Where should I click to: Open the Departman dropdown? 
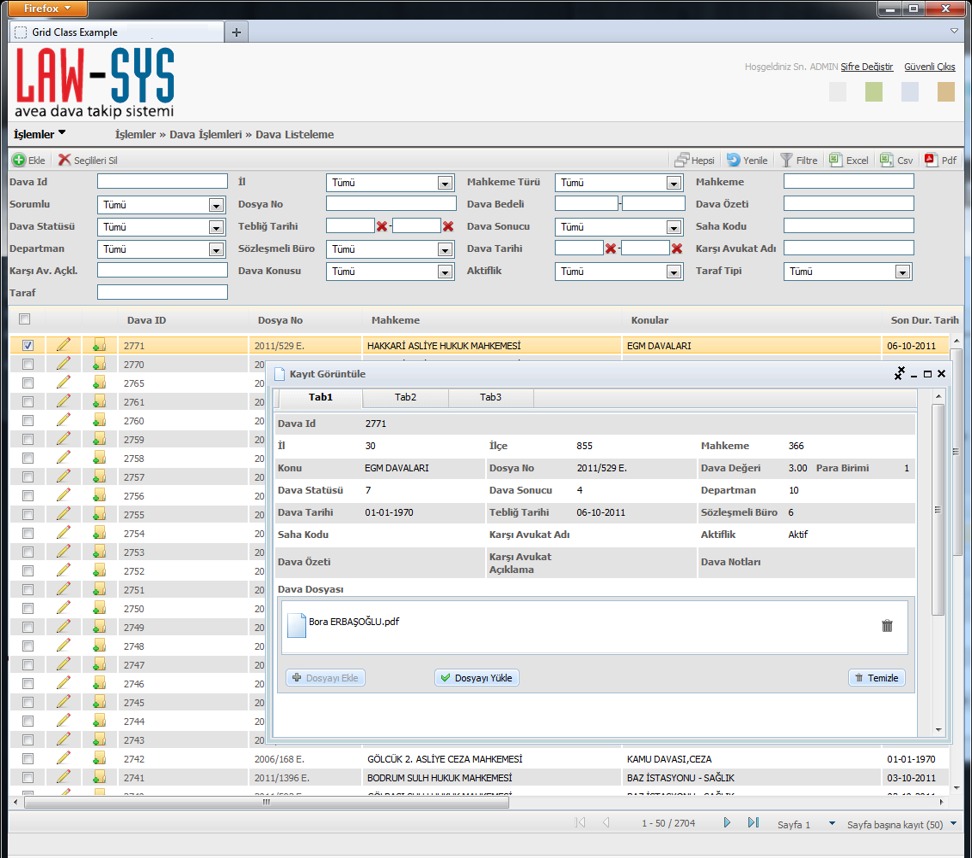point(161,249)
